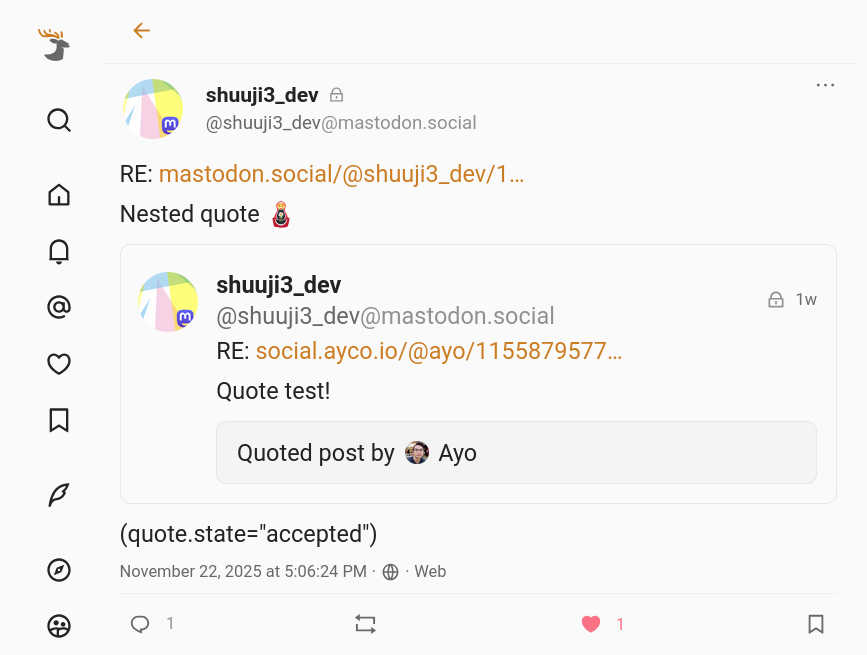
Task: Open the RE: social.ayco.io link
Action: coord(437,351)
